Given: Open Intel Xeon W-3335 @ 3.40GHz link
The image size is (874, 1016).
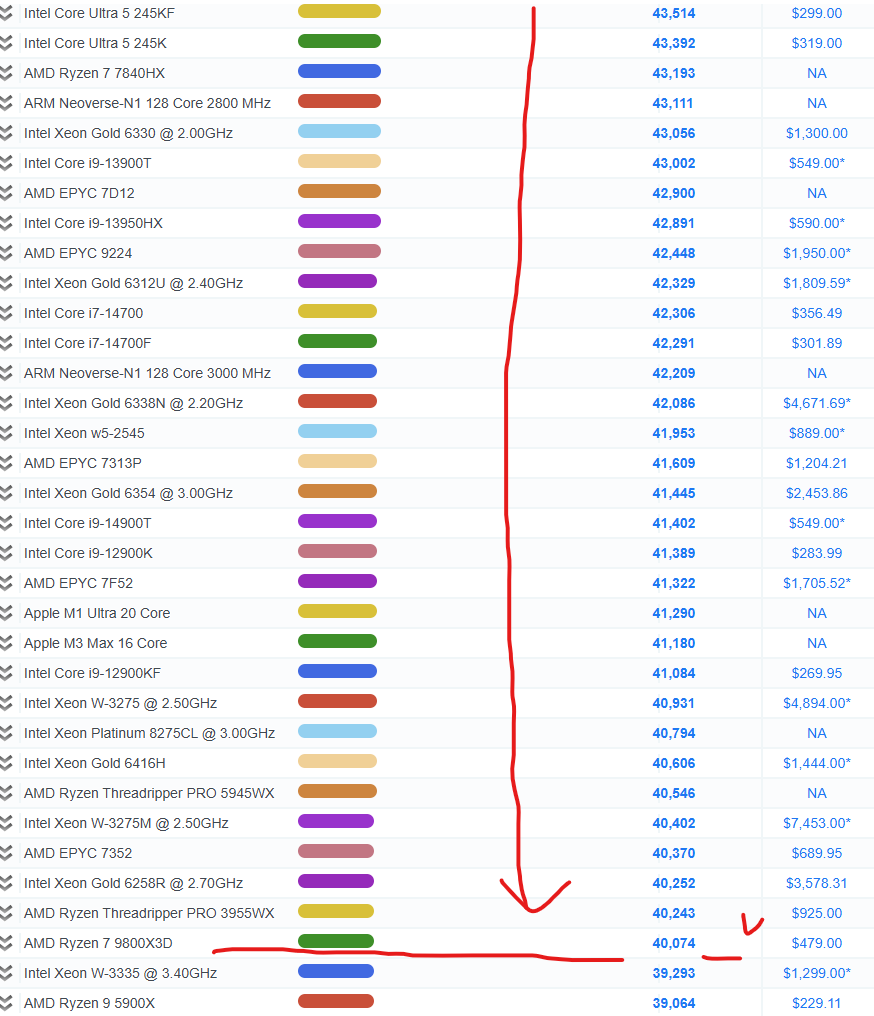Looking at the screenshot, I should (x=121, y=974).
